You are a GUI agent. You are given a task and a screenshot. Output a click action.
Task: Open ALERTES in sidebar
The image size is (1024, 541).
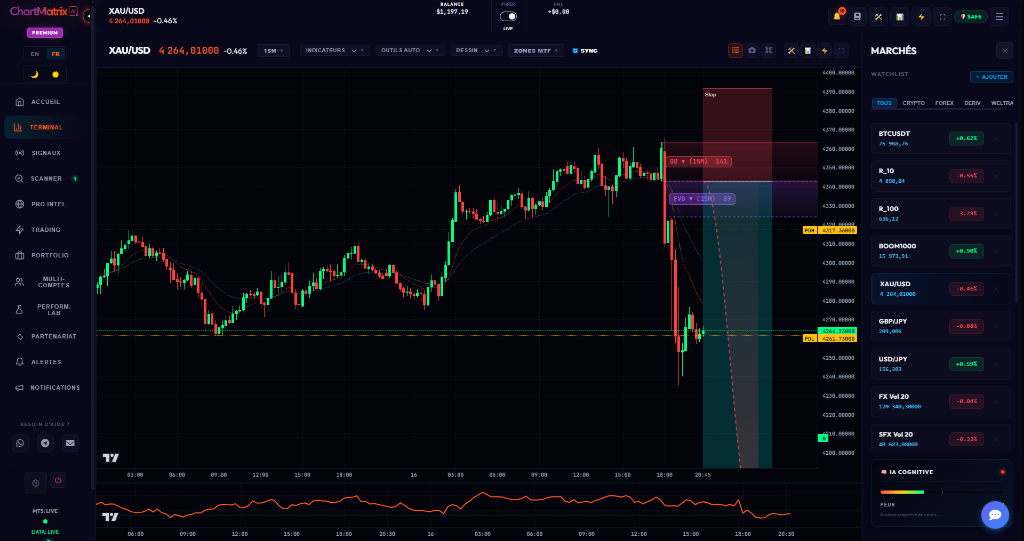click(46, 361)
